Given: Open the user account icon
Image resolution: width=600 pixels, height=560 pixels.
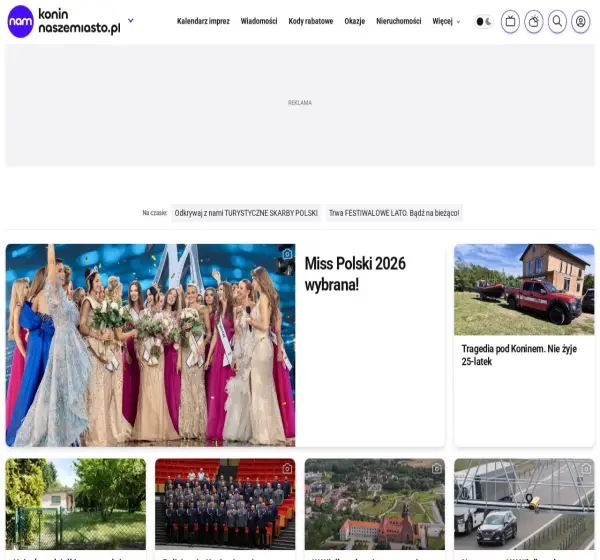Looking at the screenshot, I should point(581,21).
